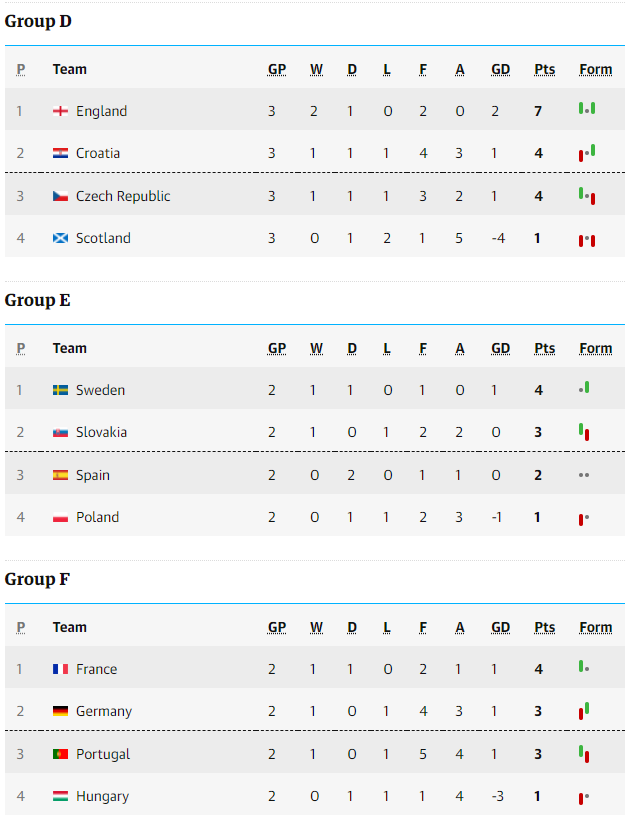
Task: Click the Croatia flag icon
Action: [60, 153]
